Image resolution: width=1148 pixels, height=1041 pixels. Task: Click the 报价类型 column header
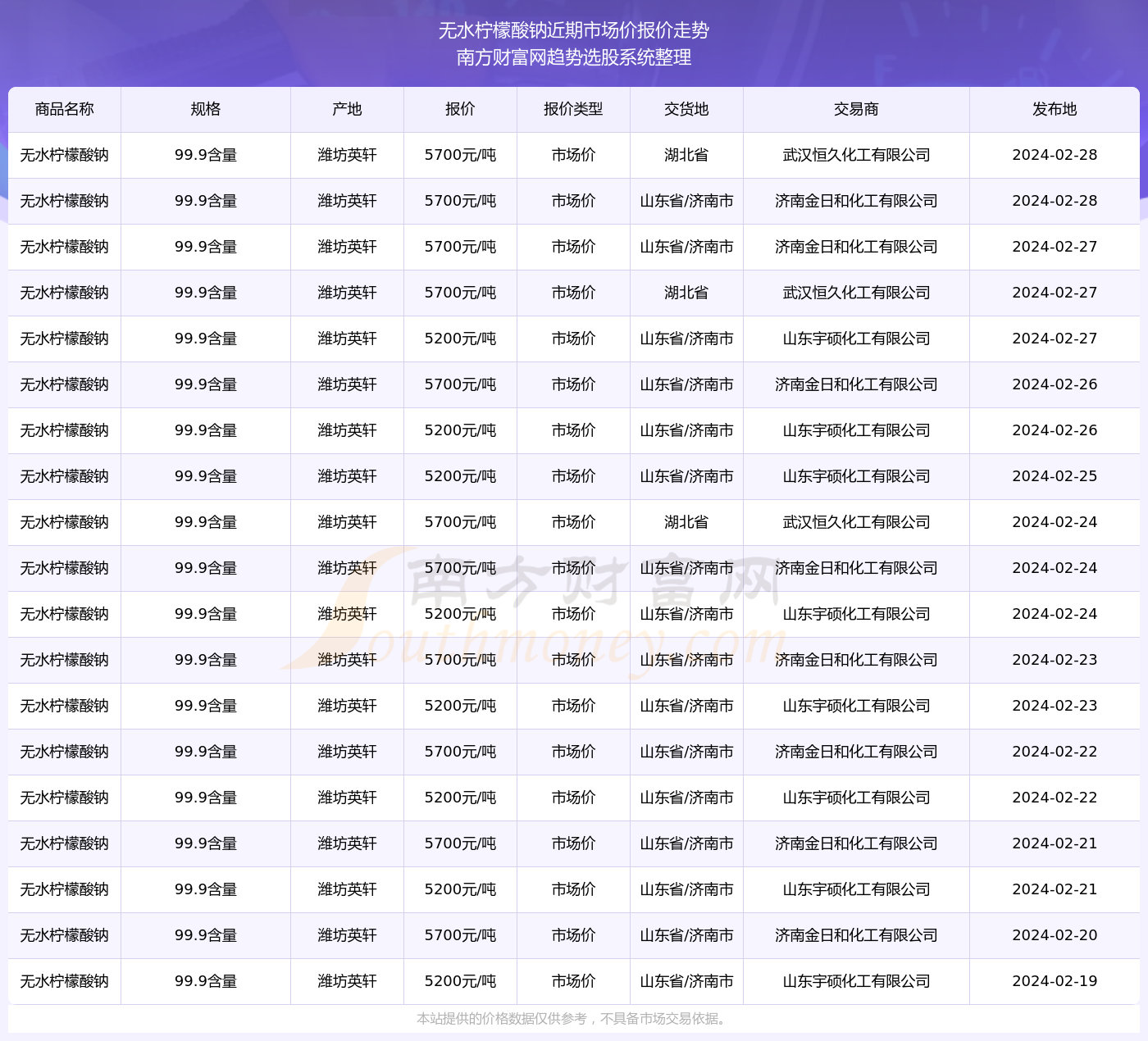click(x=573, y=109)
